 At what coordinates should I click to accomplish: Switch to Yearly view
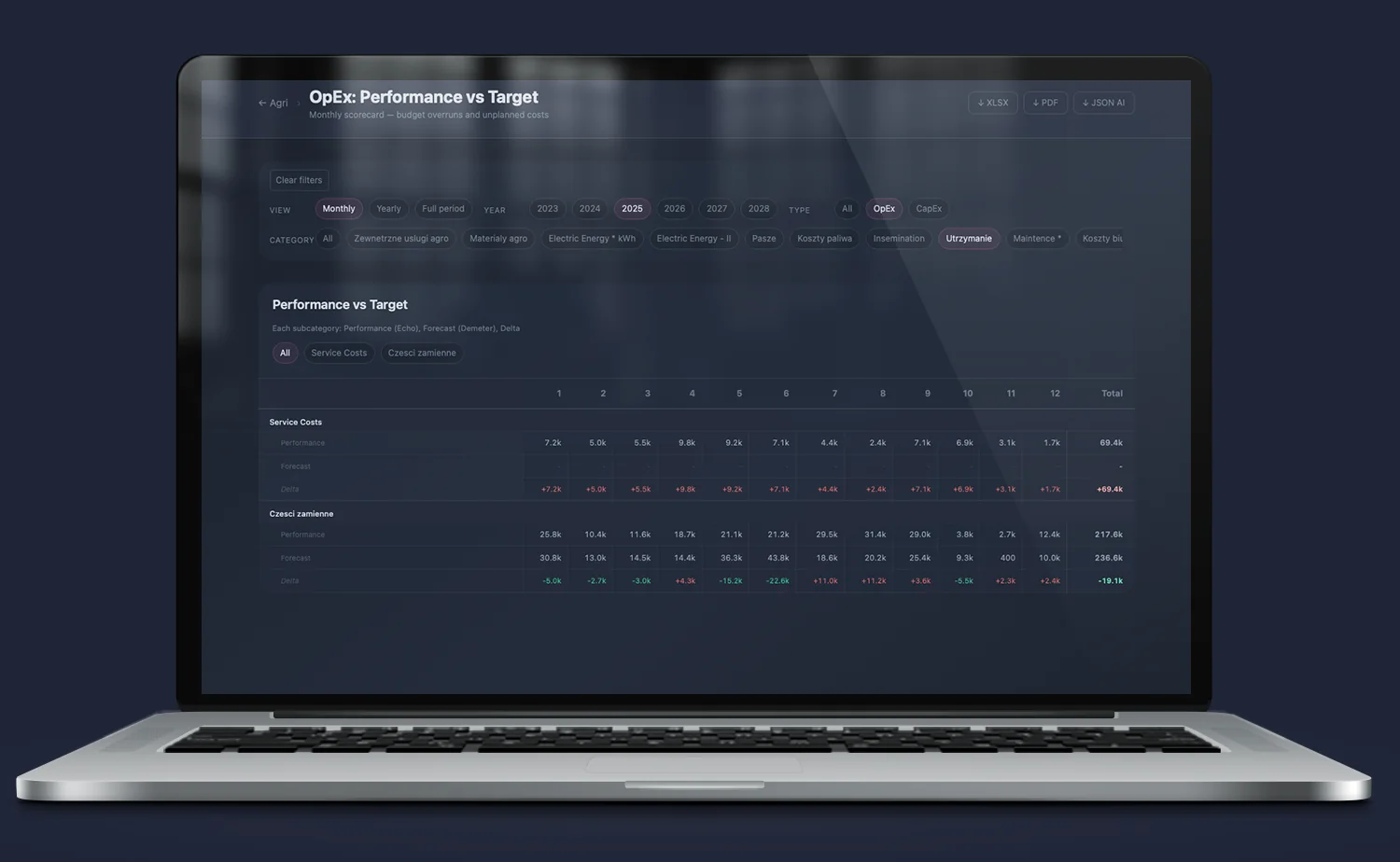click(388, 209)
